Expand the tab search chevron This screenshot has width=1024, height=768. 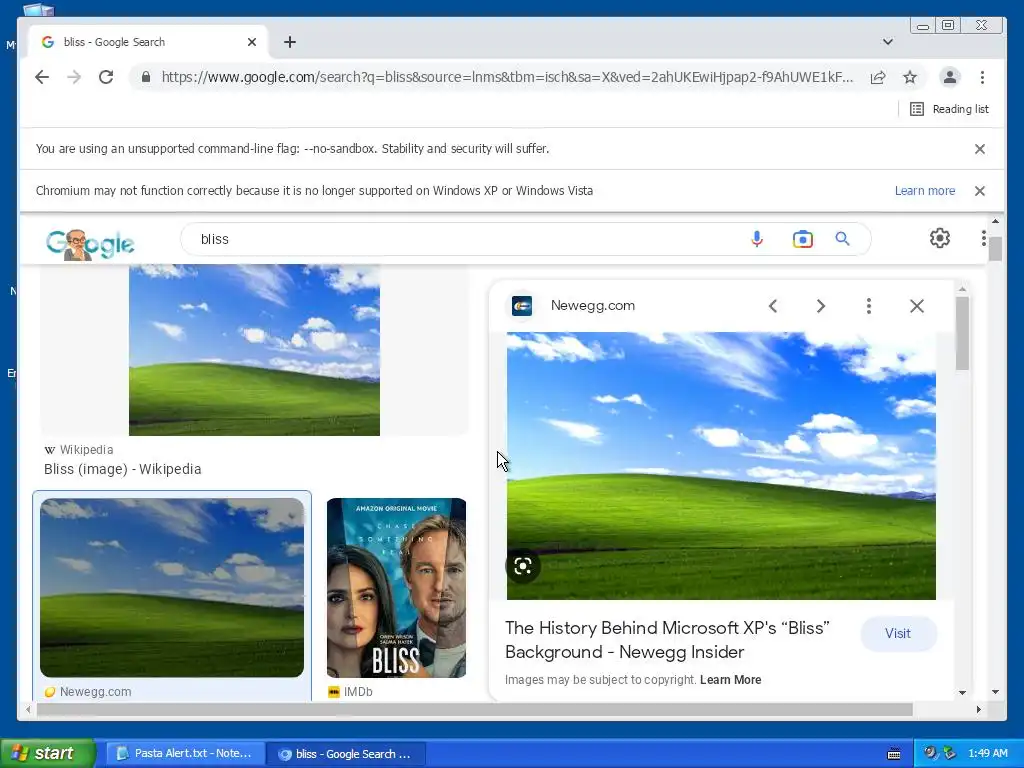888,42
